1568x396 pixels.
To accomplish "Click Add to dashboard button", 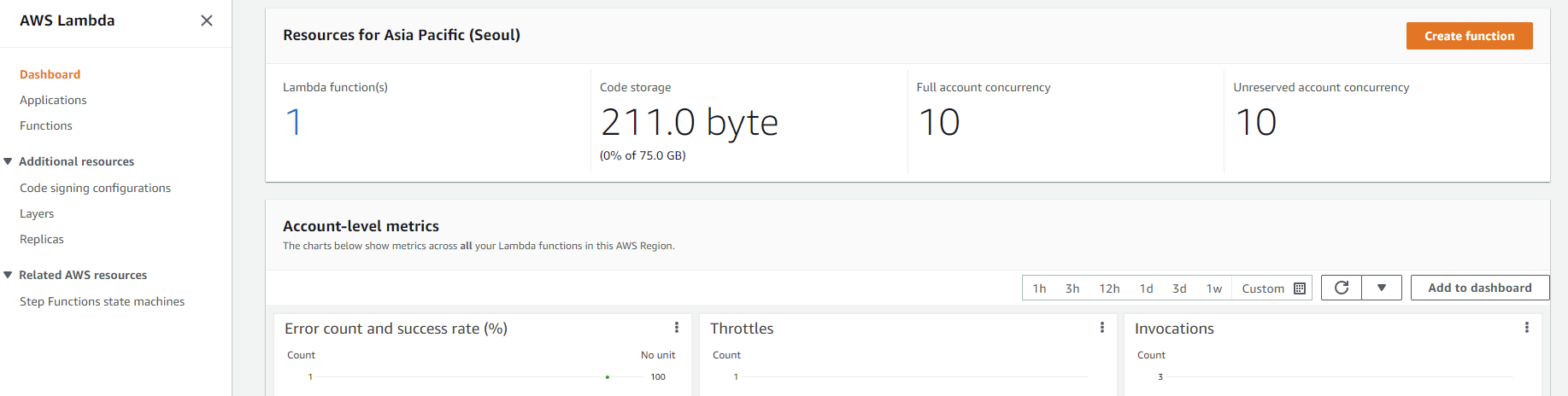I will pos(1480,288).
